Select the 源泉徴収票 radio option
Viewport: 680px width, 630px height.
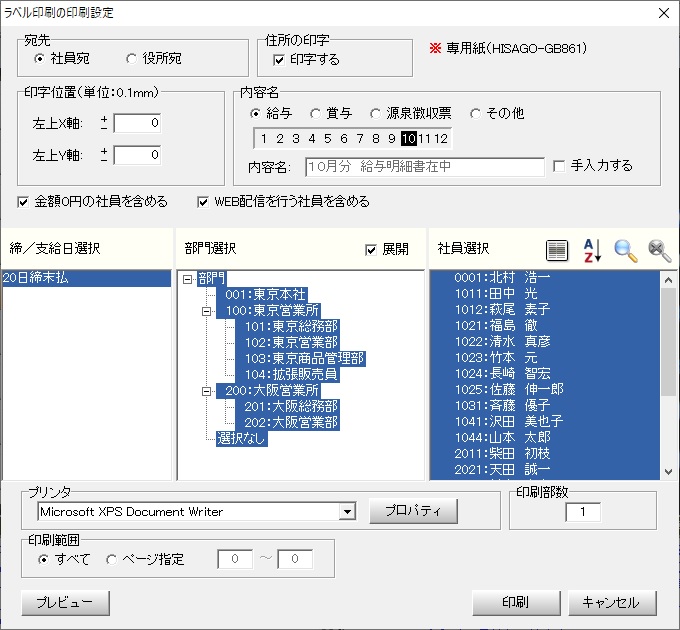(x=375, y=114)
